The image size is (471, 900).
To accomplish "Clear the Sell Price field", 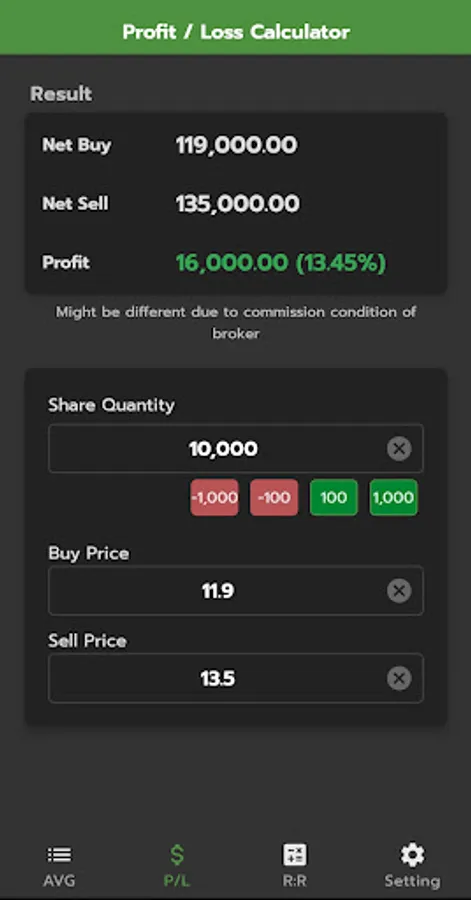I will coord(399,678).
